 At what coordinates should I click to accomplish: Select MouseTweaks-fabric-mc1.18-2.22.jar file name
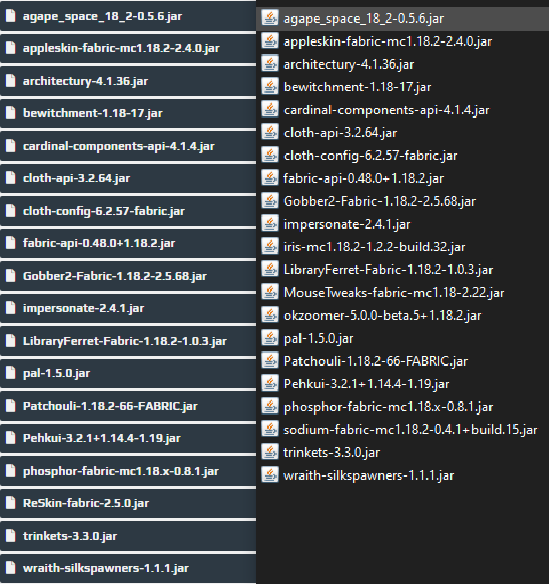pyautogui.click(x=394, y=293)
